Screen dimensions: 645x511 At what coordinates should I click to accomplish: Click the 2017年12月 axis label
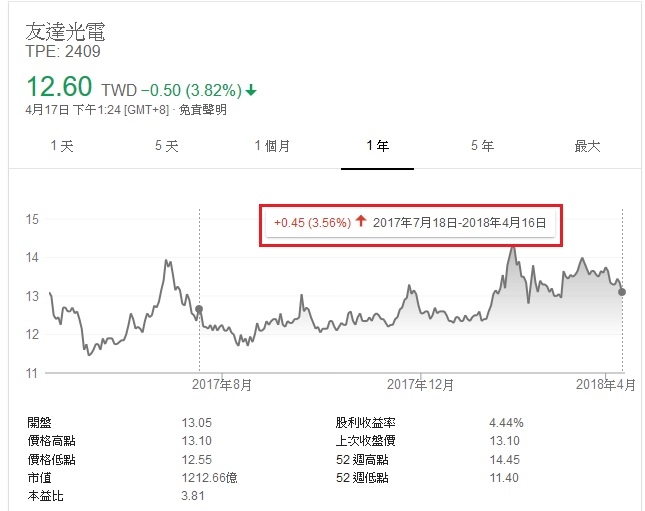point(420,385)
